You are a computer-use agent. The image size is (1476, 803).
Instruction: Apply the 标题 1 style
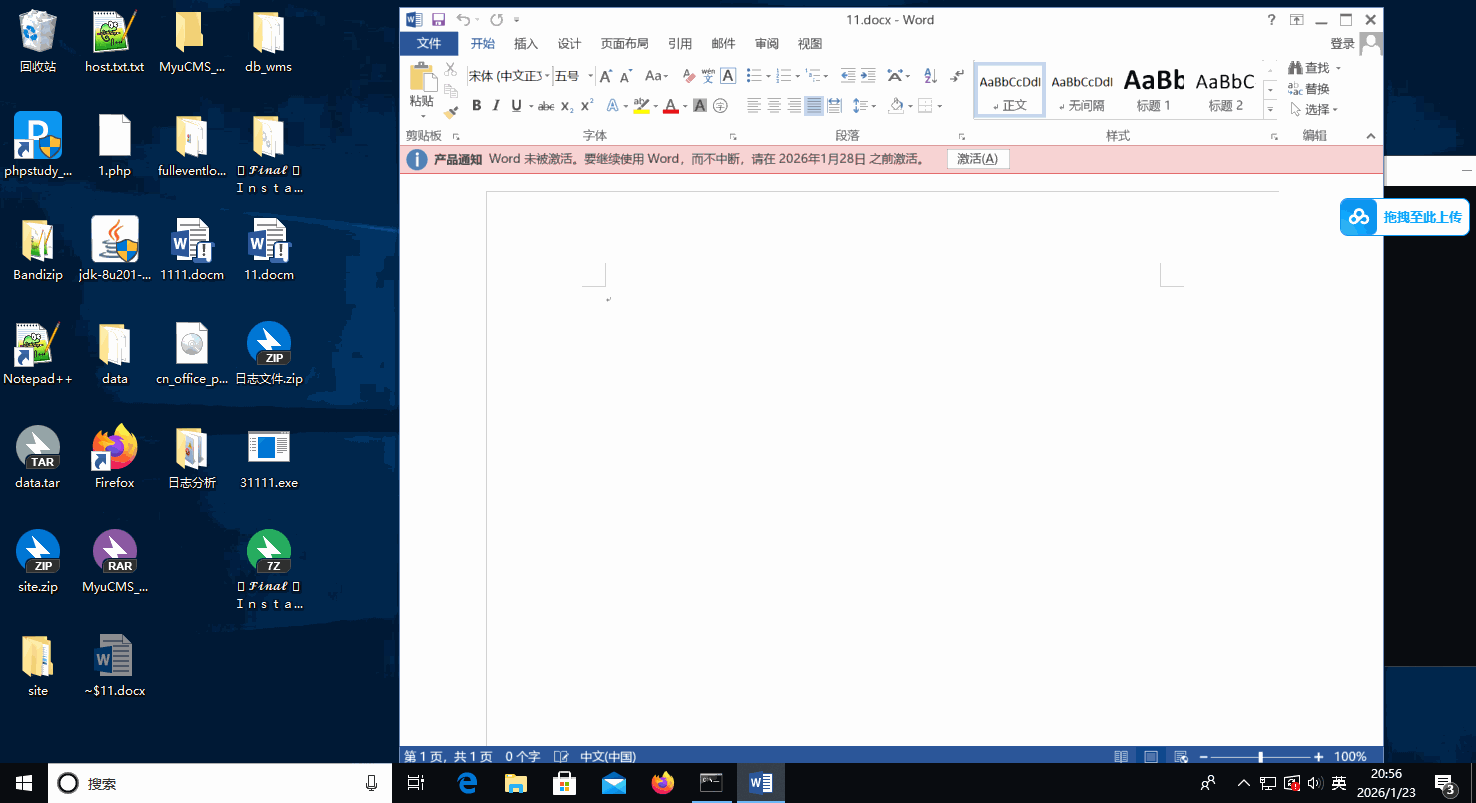point(1153,88)
